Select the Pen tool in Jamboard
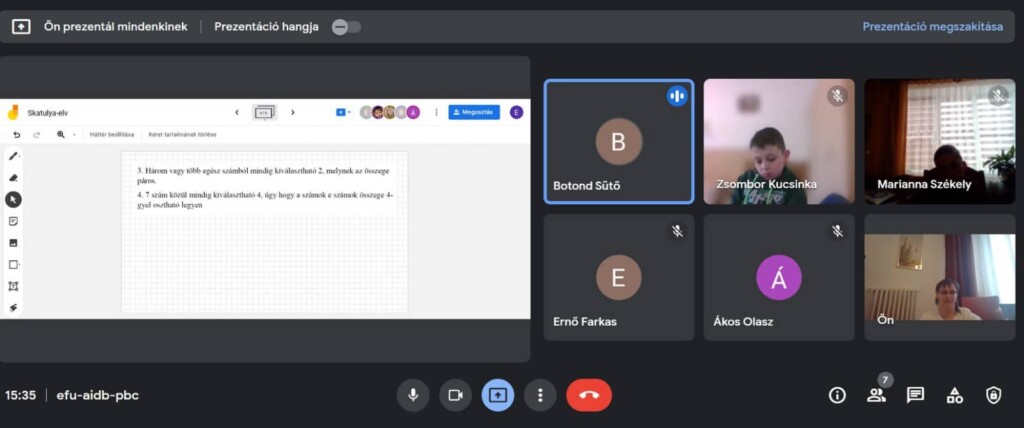 click(x=13, y=156)
